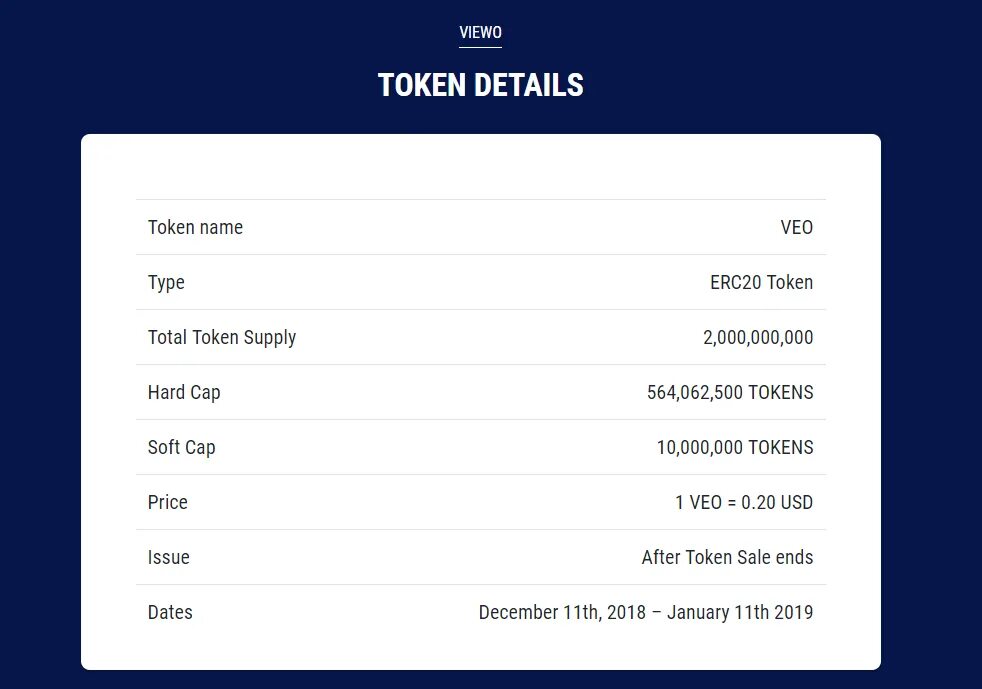Click the 10,000,000 TOKENS value
The width and height of the screenshot is (982, 689).
point(735,448)
